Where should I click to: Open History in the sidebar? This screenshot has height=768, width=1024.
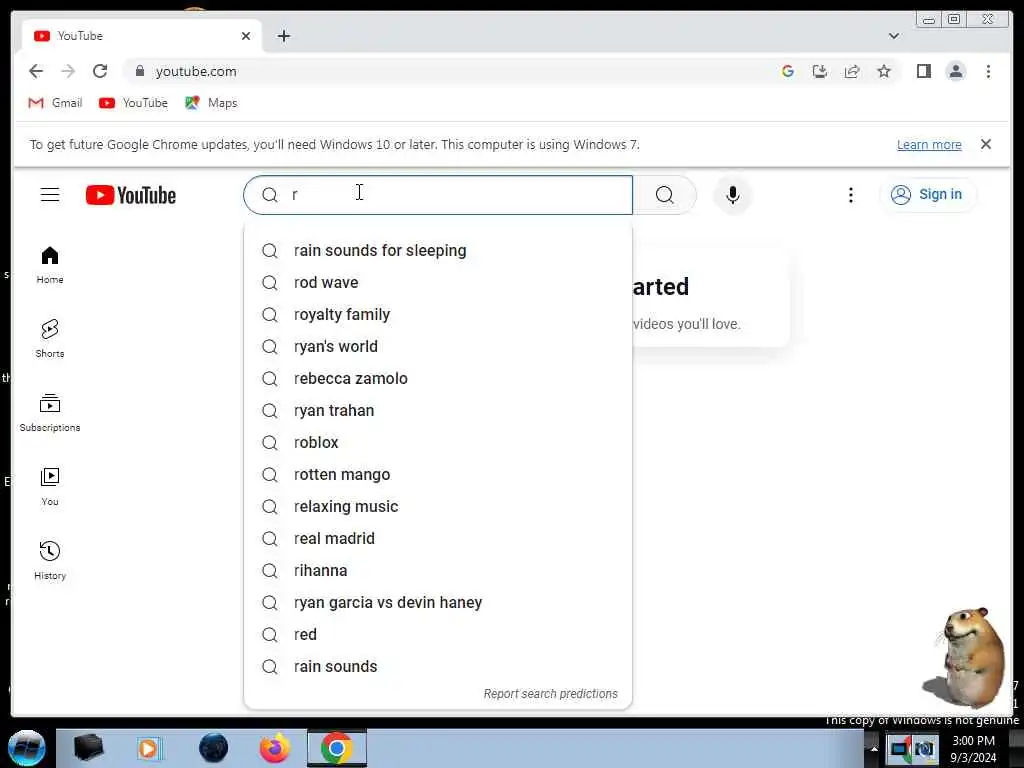click(x=50, y=560)
